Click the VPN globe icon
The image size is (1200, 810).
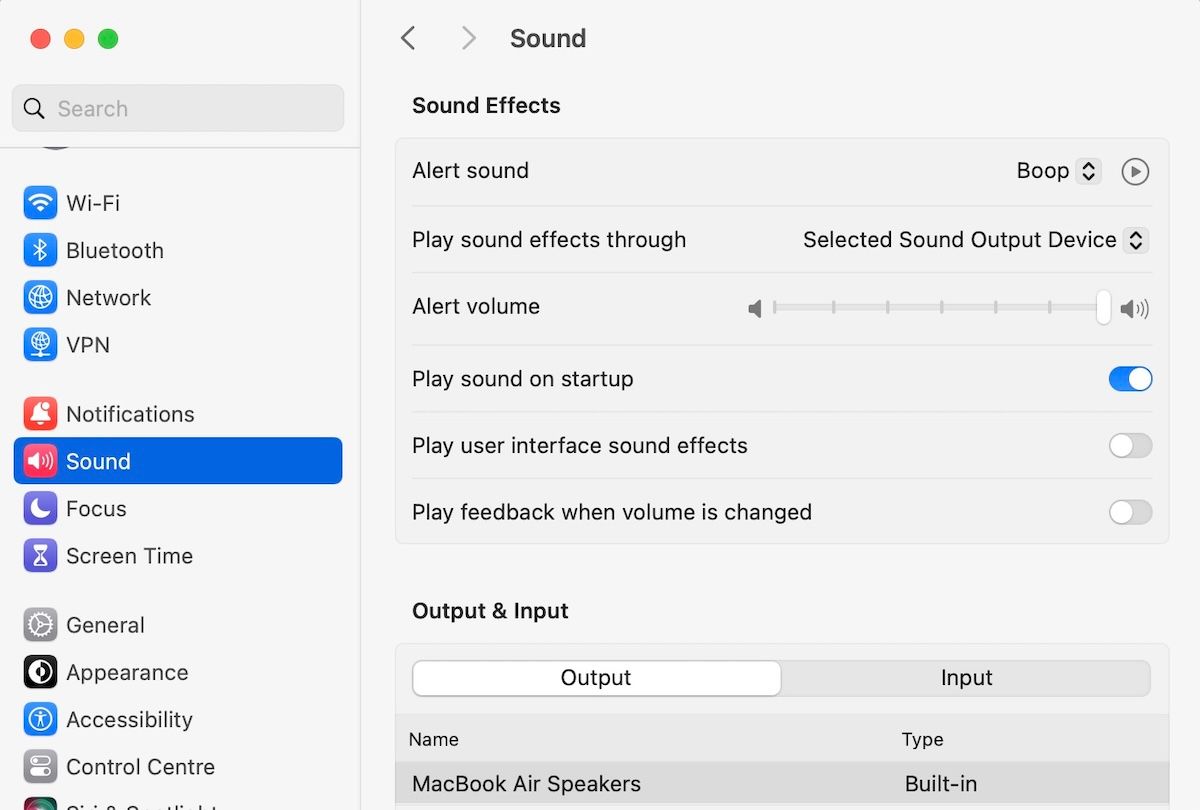click(40, 344)
